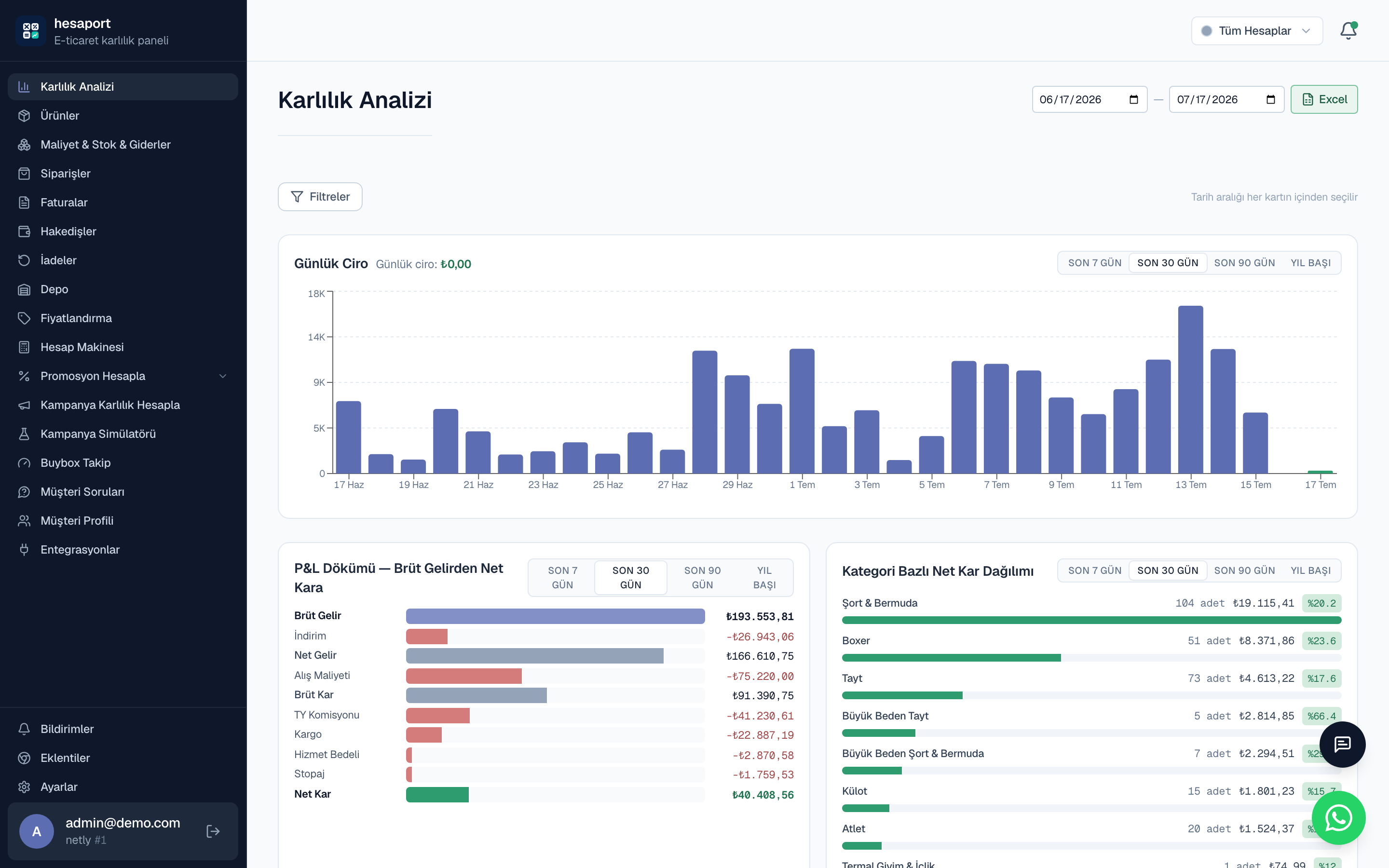Set P&L Dökümü range to SON 90 GÜN
The width and height of the screenshot is (1389, 868).
702,578
